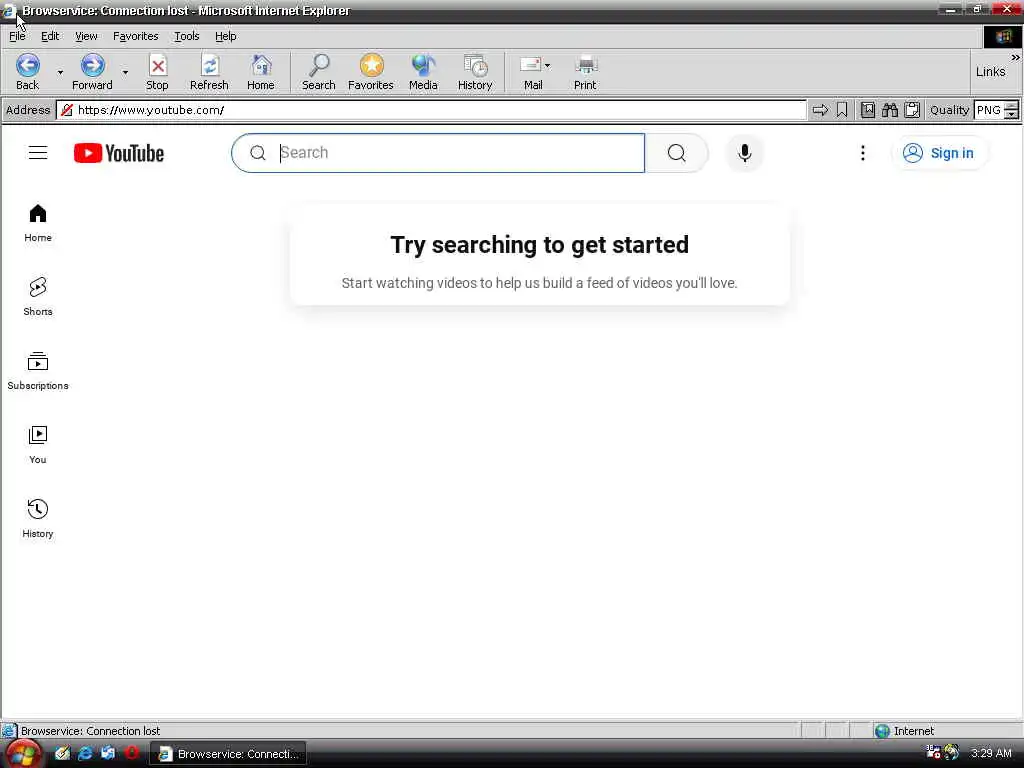Open the YouTube hamburger guide menu
Screen dimensions: 1024x768
(38, 153)
